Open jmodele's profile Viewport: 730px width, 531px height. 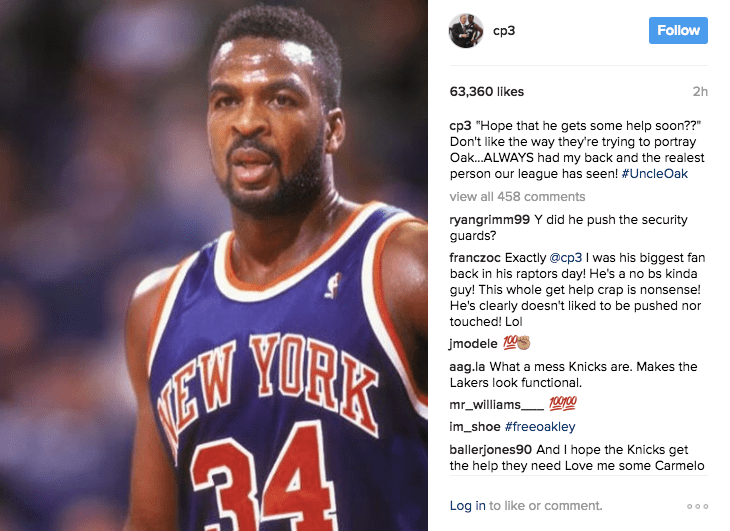(x=473, y=343)
